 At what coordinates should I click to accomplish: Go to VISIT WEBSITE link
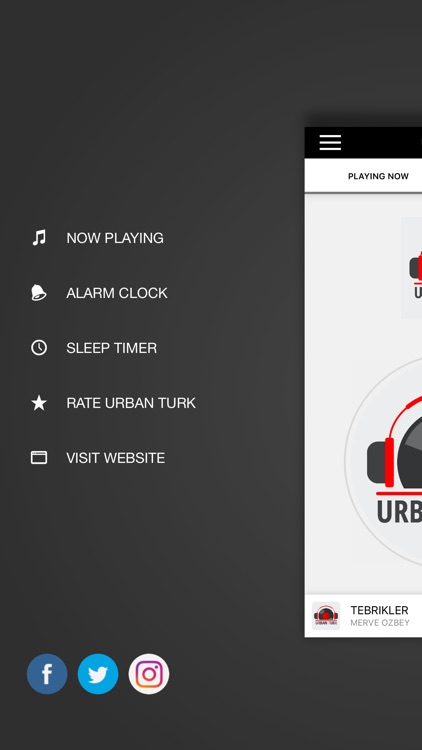point(116,458)
